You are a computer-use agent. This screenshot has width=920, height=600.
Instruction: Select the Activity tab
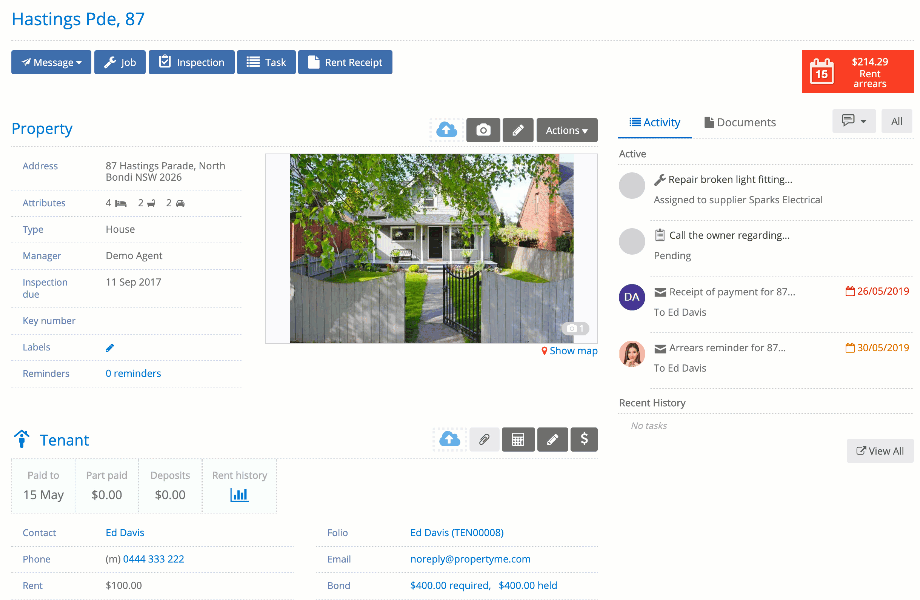coord(655,122)
